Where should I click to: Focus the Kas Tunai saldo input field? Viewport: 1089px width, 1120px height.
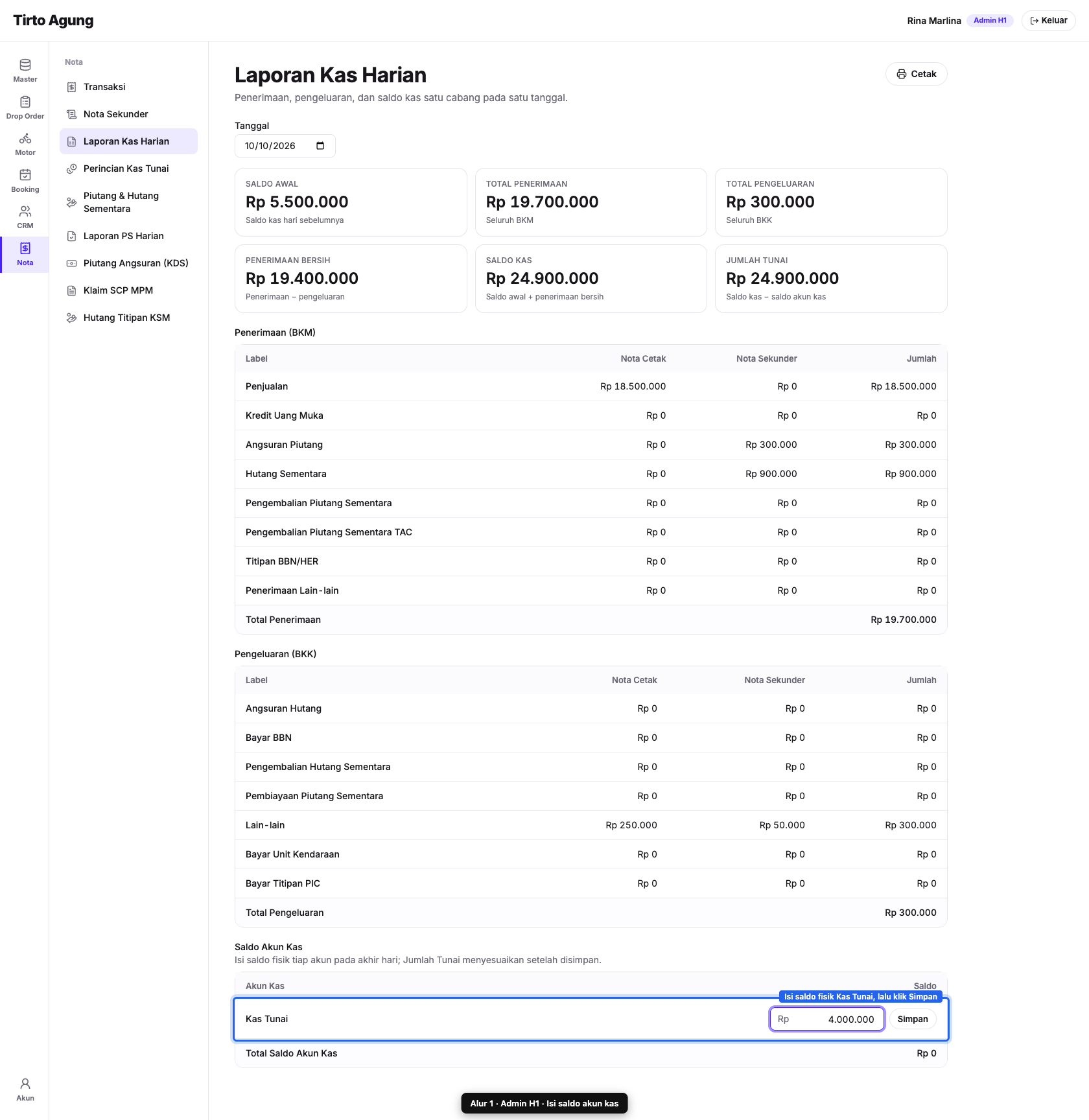(x=826, y=1019)
